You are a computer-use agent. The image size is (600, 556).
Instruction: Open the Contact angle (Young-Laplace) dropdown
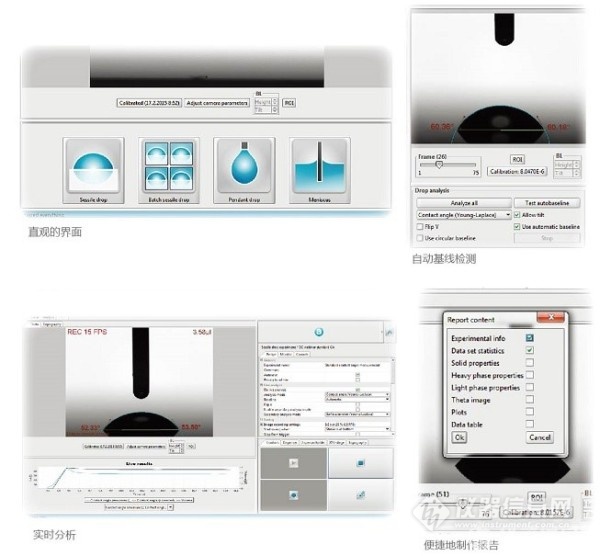(x=462, y=215)
